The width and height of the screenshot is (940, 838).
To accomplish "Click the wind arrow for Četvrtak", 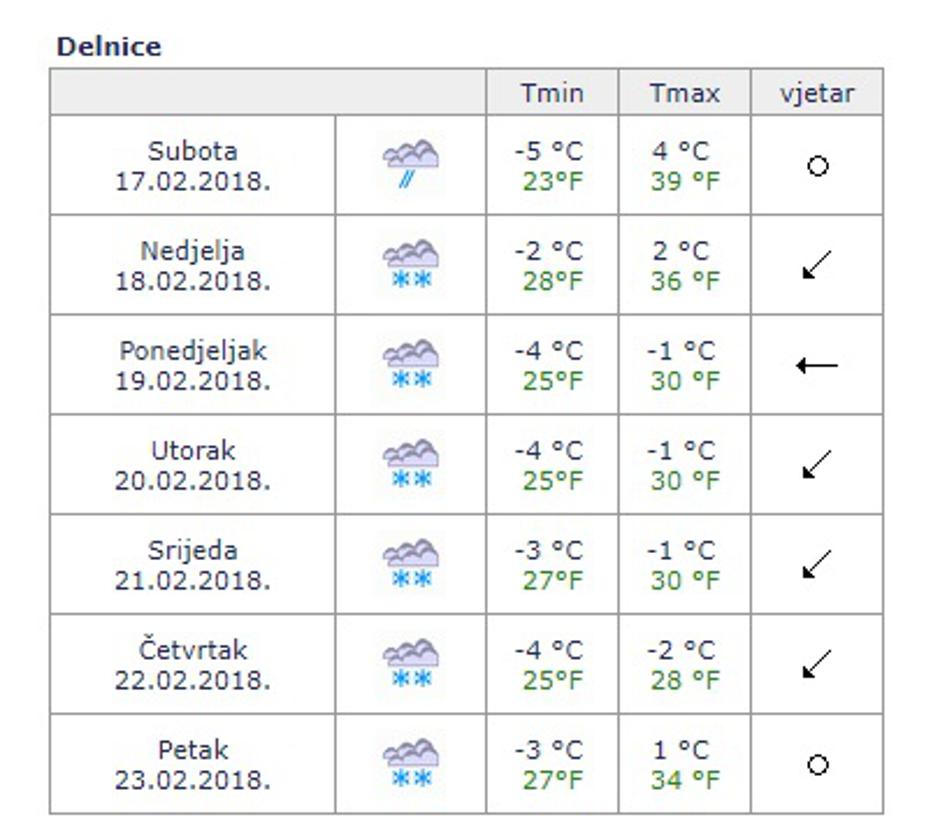I will pos(817,665).
